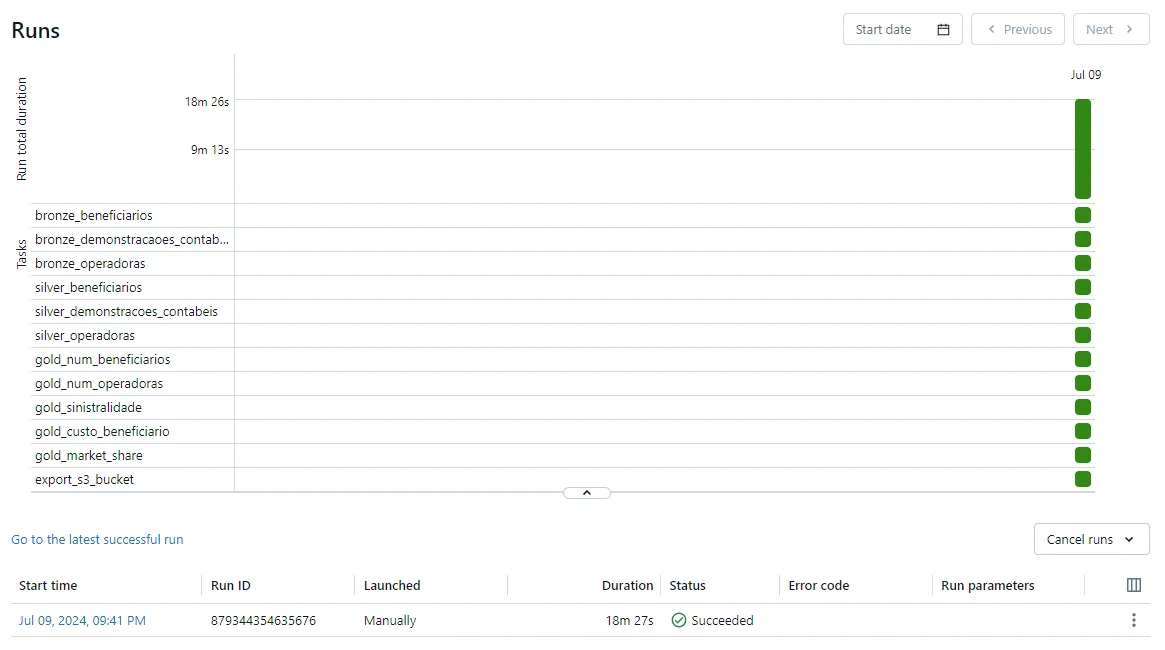
Task: Select the gold_num_operadoras task label
Action: point(99,383)
